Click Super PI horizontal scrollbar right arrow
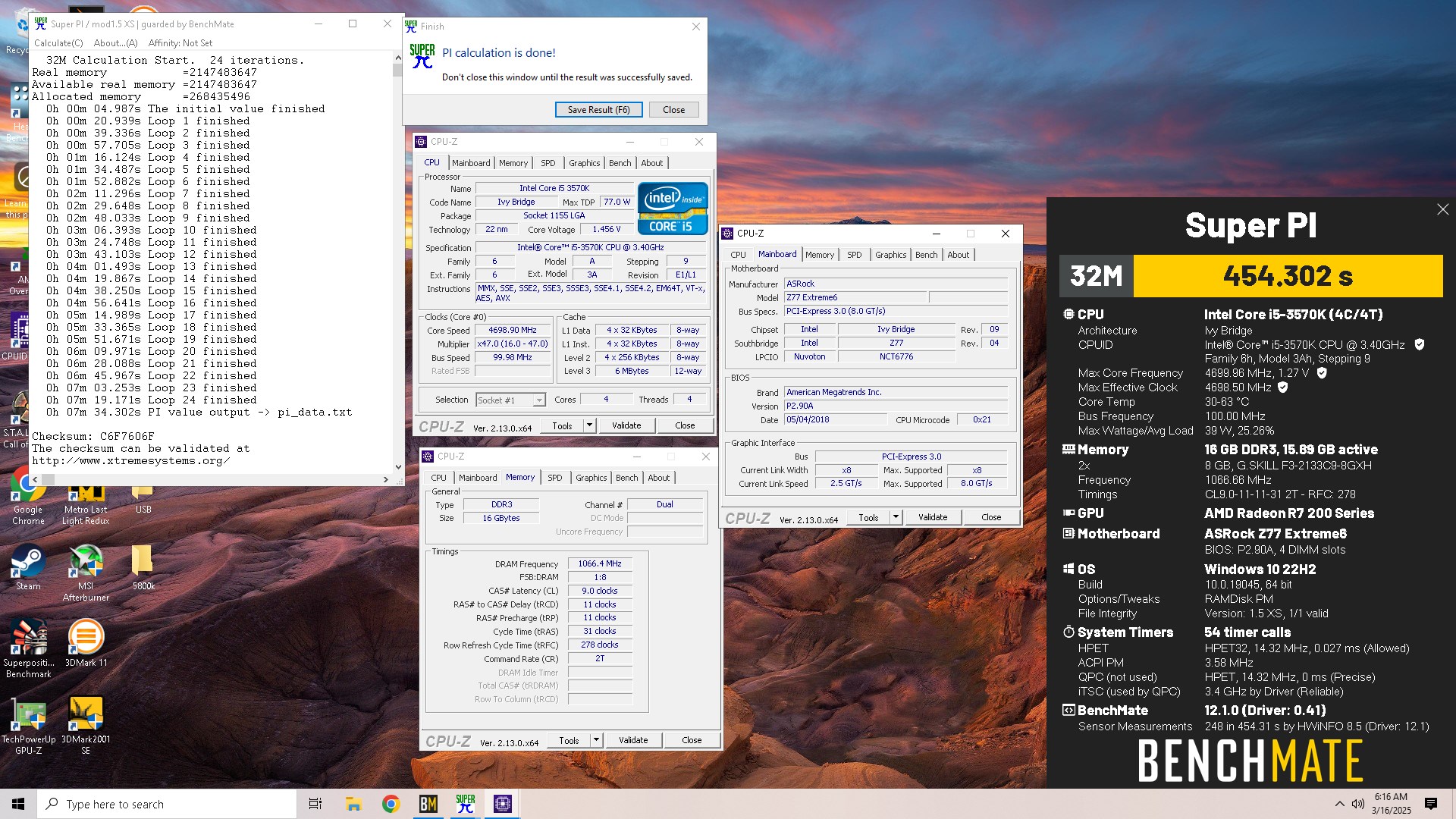Viewport: 1456px width, 819px height. [x=386, y=479]
